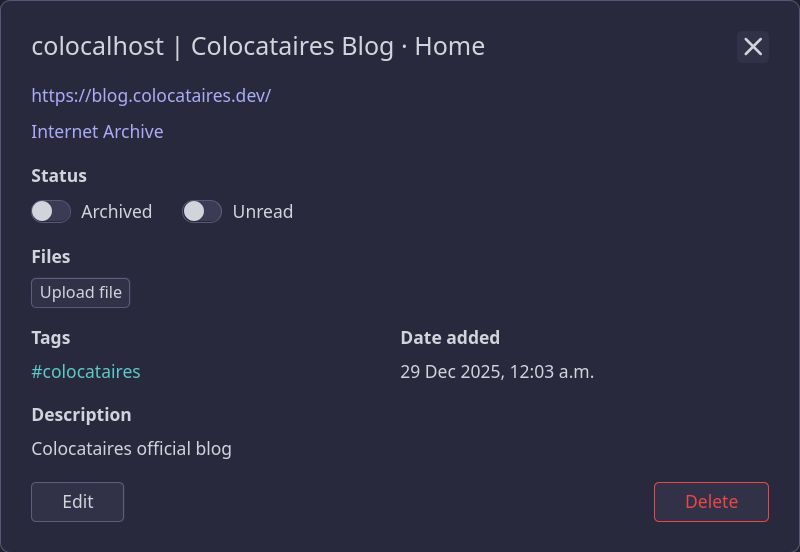Enable the Unread switch
Screen dimensions: 800x552
coord(202,212)
